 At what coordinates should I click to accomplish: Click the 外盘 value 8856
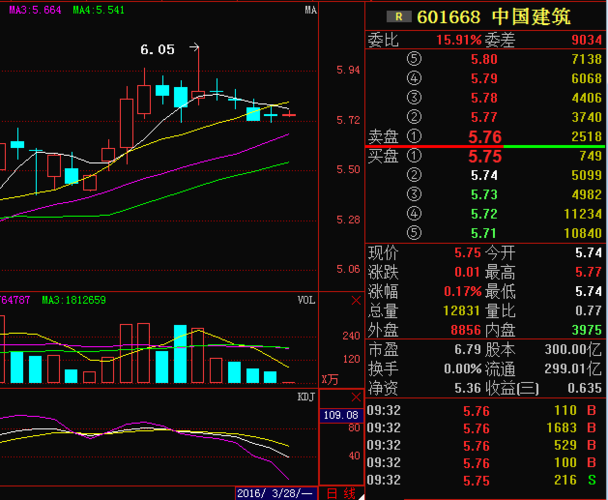pos(466,330)
